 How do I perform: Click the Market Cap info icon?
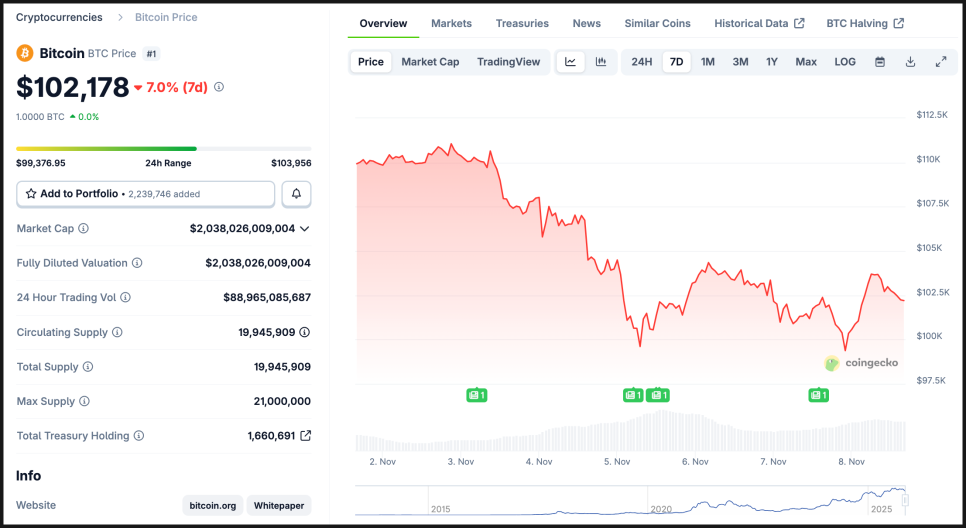click(84, 229)
